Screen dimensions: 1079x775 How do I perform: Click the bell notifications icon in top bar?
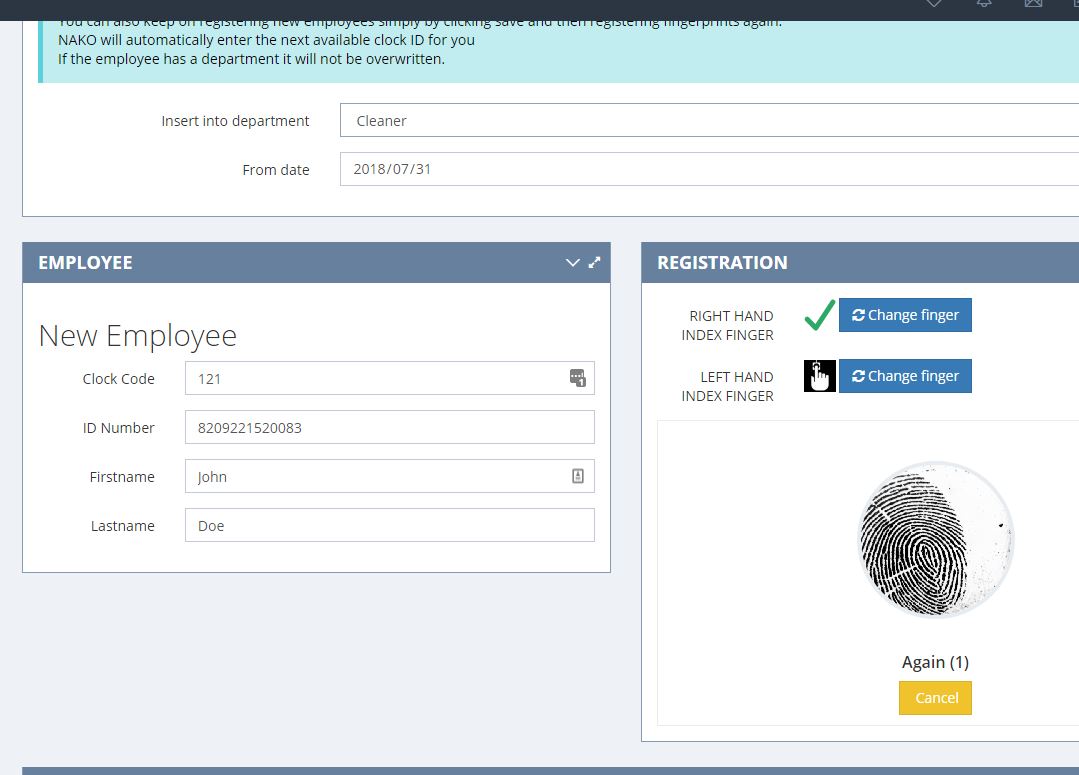pos(984,4)
